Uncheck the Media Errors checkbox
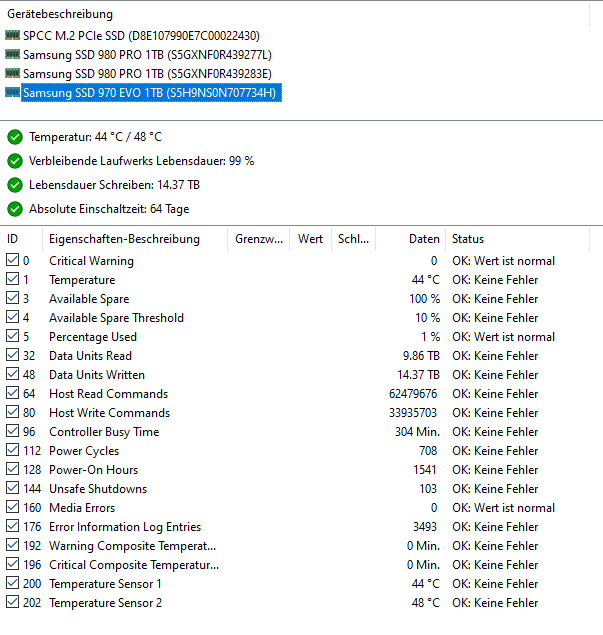 [x=13, y=507]
